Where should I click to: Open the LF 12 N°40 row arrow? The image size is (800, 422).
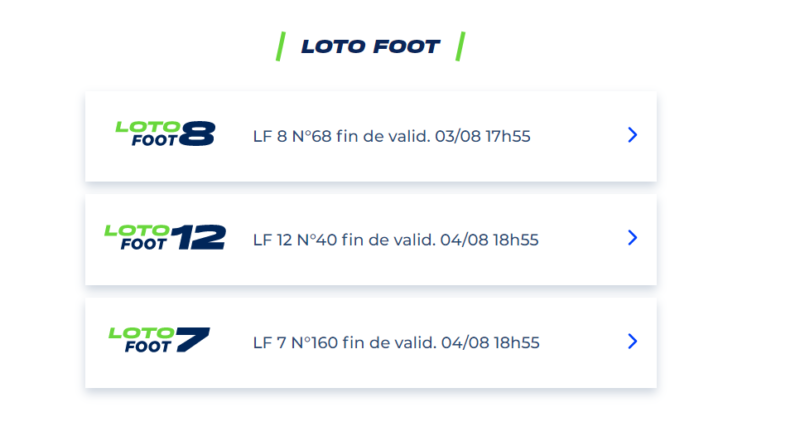(x=632, y=238)
